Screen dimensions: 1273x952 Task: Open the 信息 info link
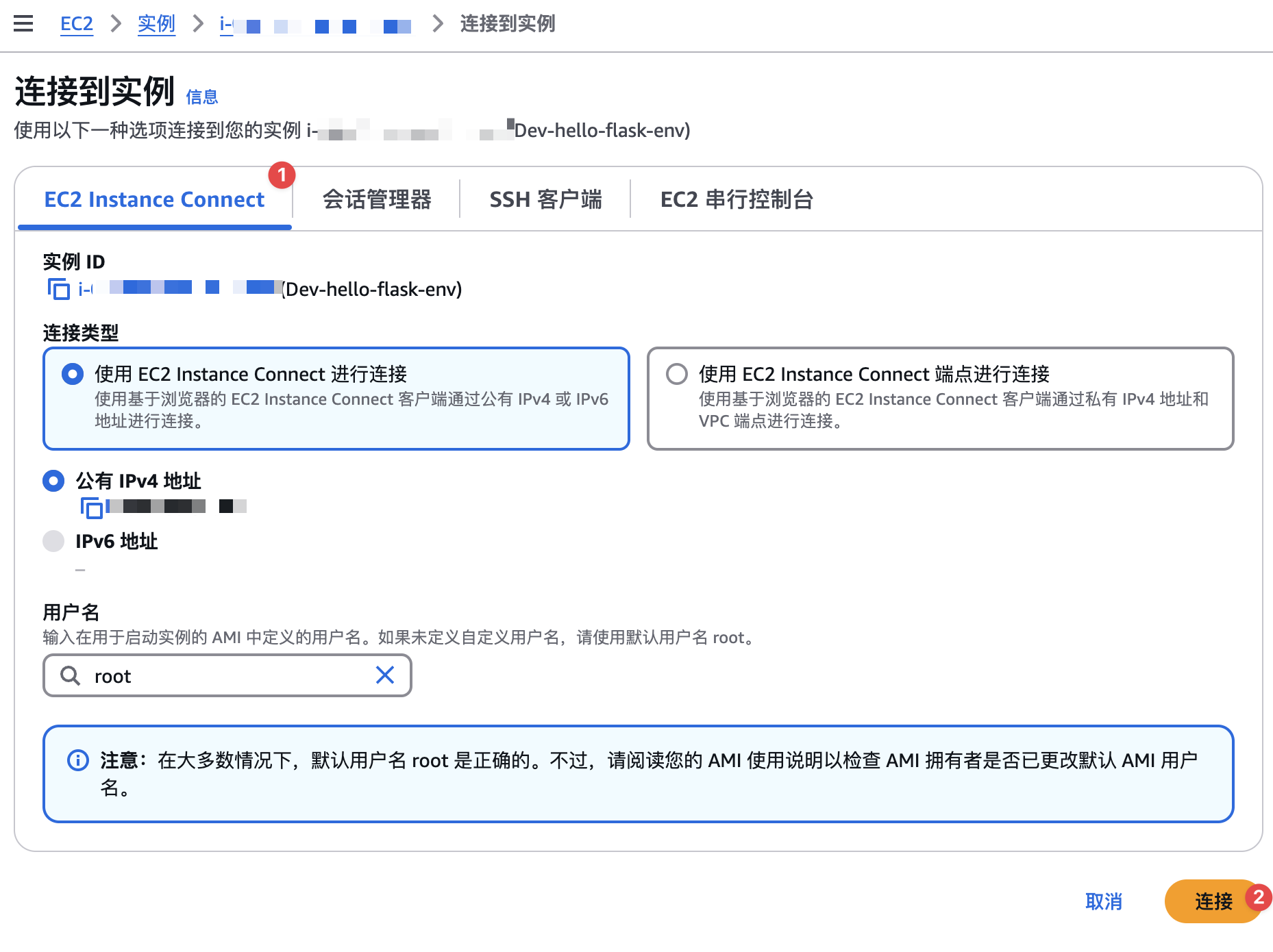coord(202,97)
